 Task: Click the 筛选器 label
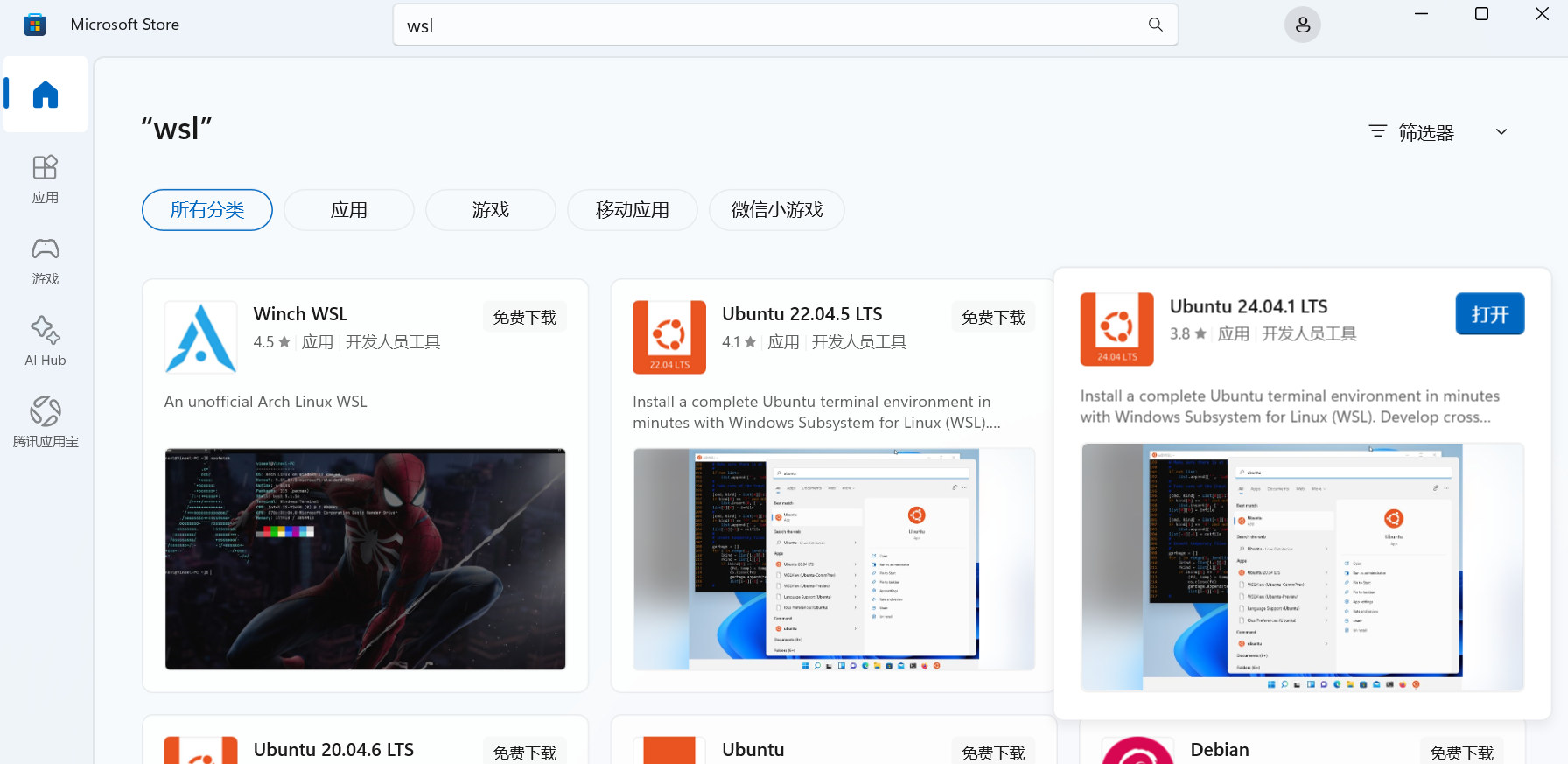[1426, 132]
